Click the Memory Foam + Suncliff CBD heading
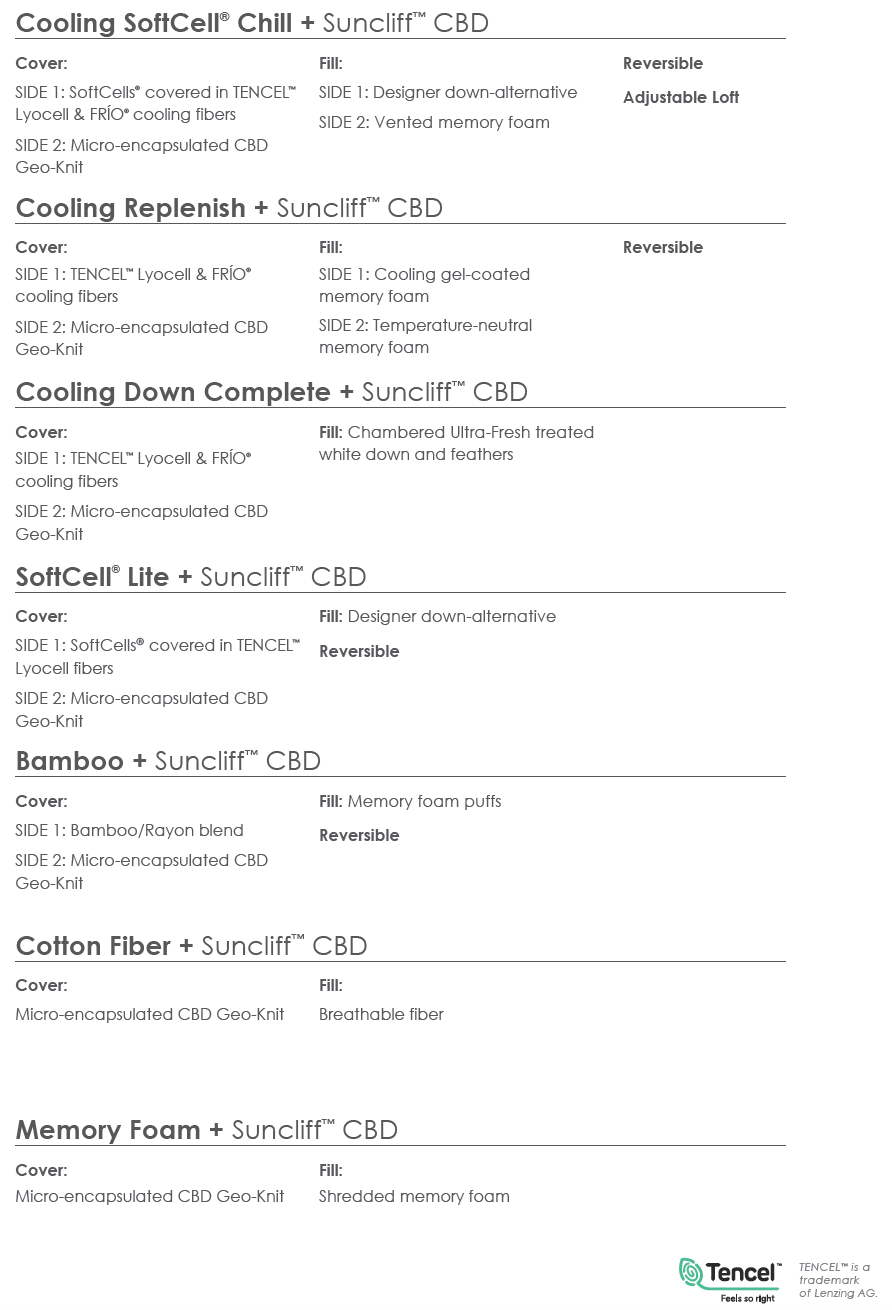The width and height of the screenshot is (892, 1310). (x=206, y=1130)
